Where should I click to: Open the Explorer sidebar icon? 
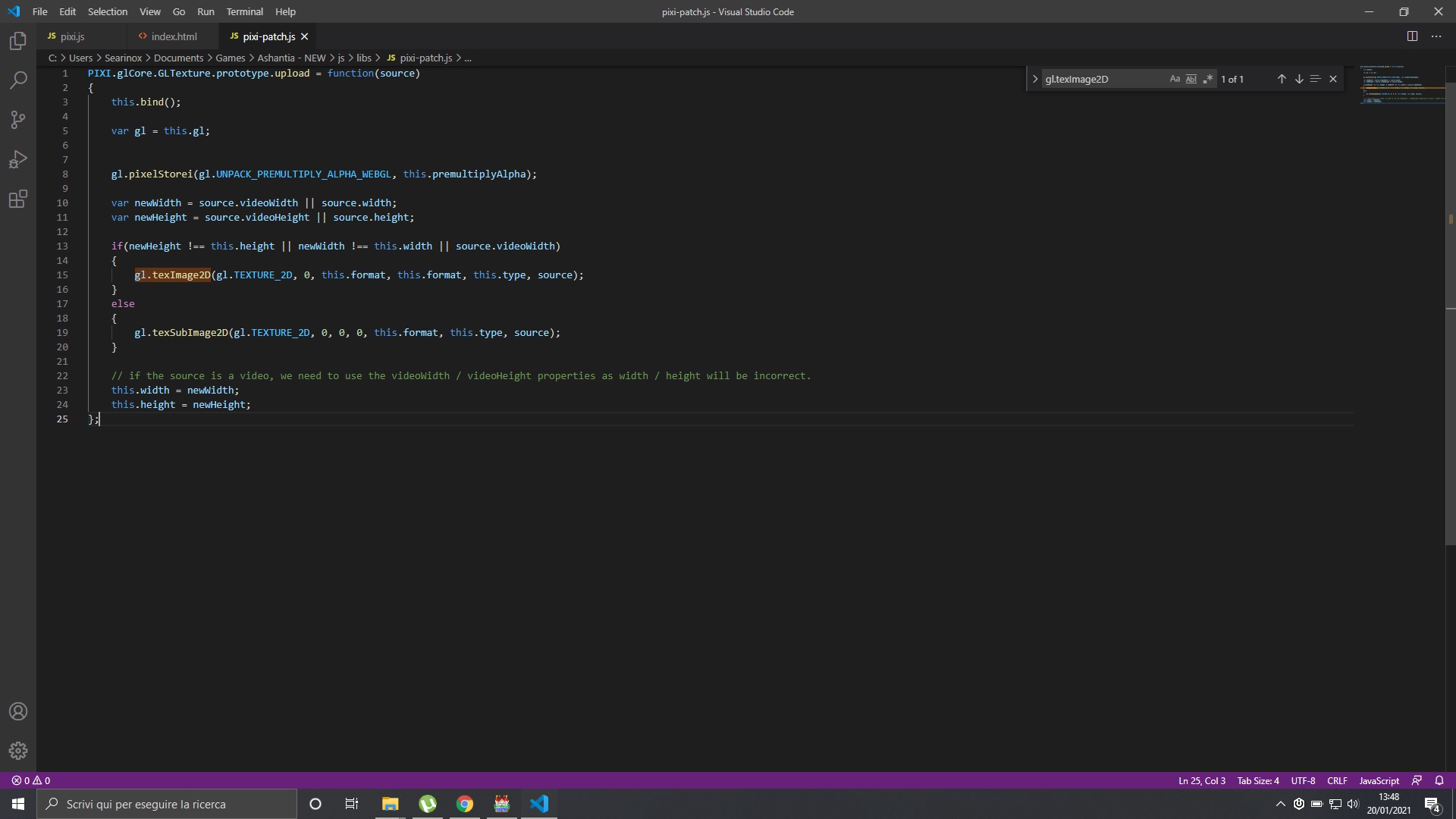(17, 41)
